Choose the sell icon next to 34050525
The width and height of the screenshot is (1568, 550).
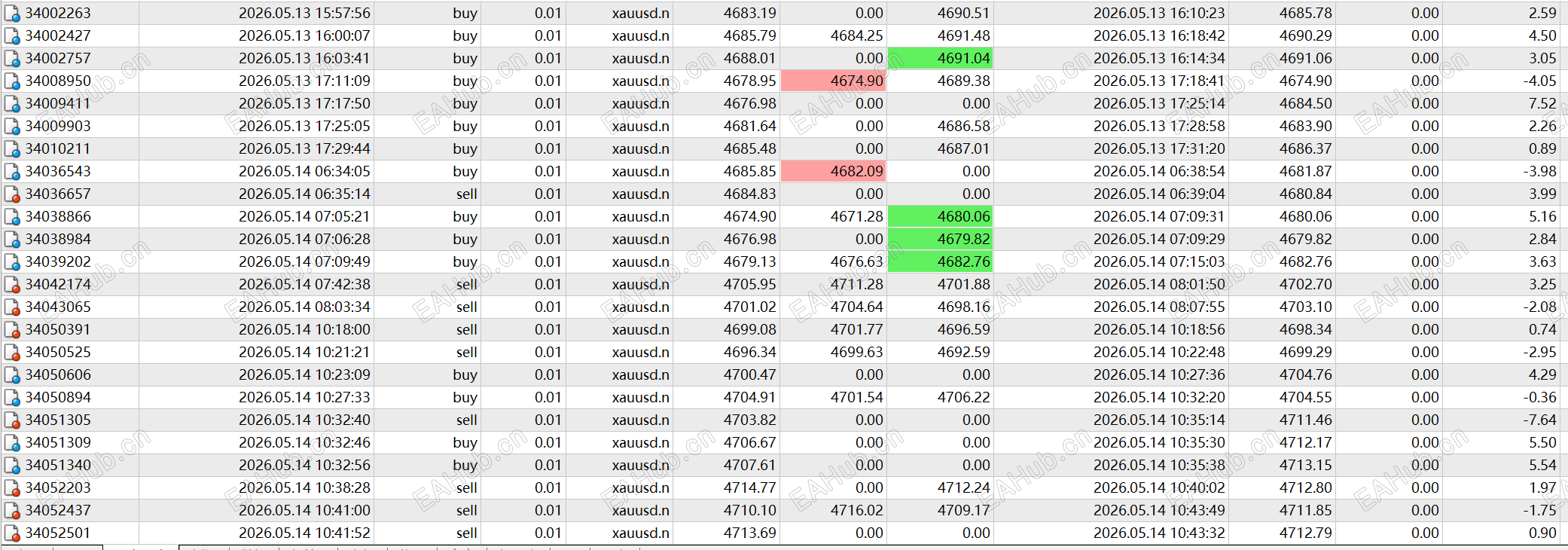click(x=12, y=353)
